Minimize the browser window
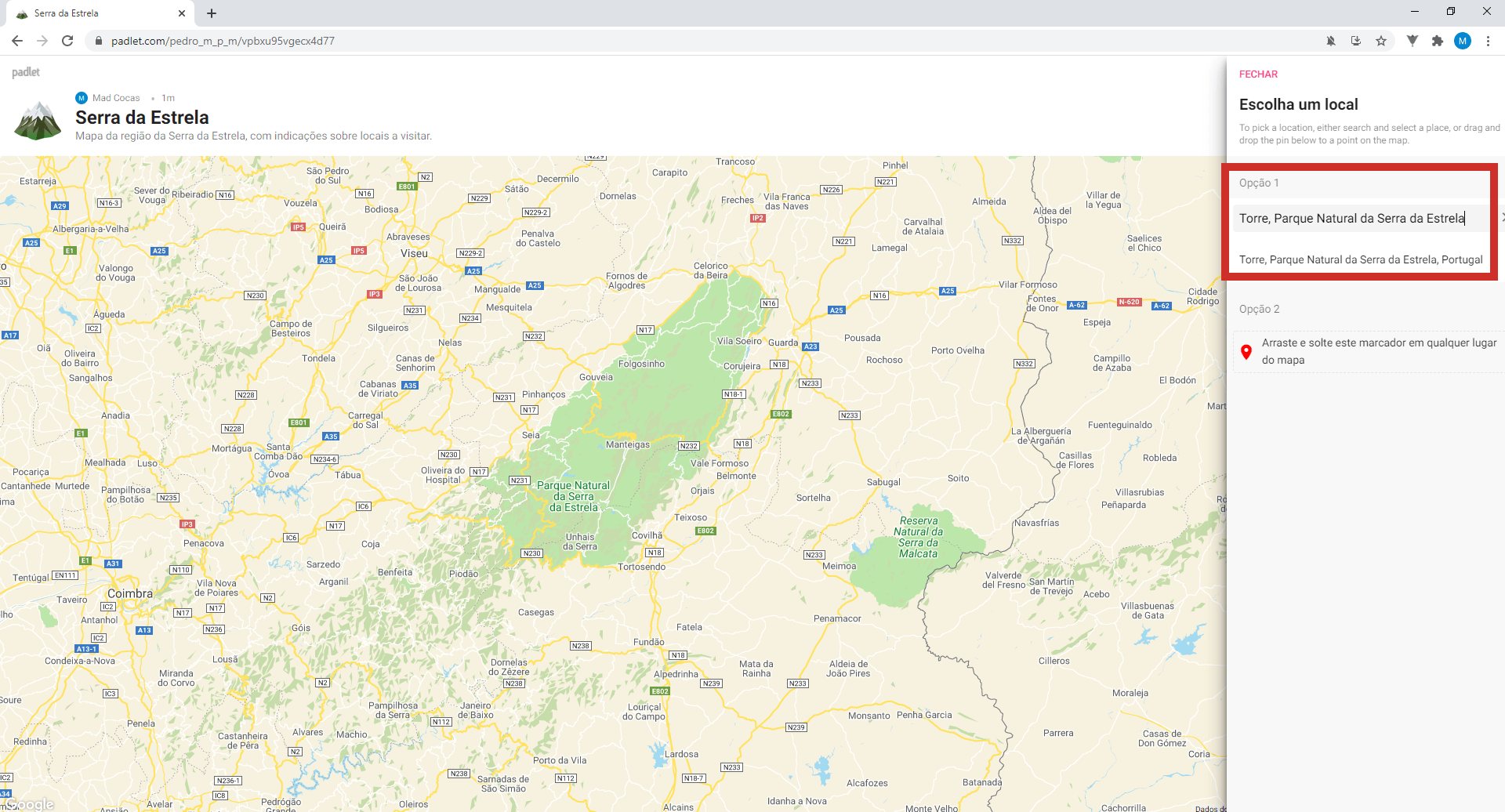1505x812 pixels. tap(1414, 11)
